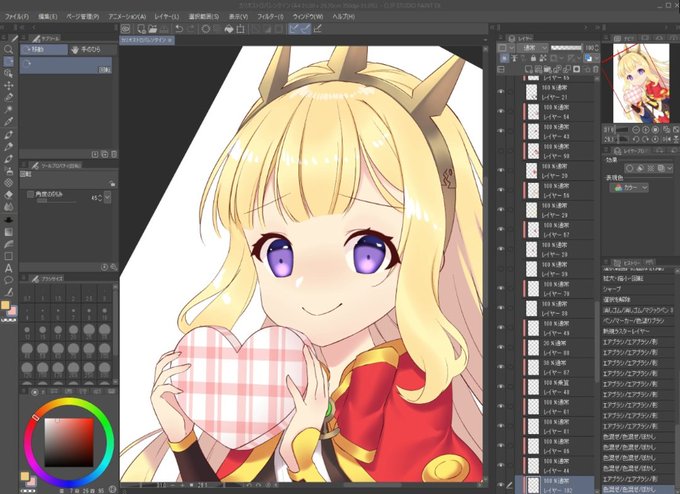Pick shade in color square

69,442
